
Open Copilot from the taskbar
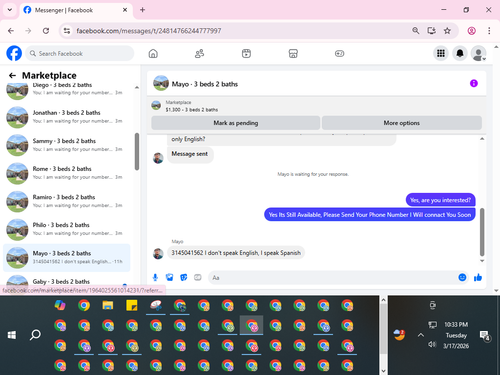(x=60, y=305)
